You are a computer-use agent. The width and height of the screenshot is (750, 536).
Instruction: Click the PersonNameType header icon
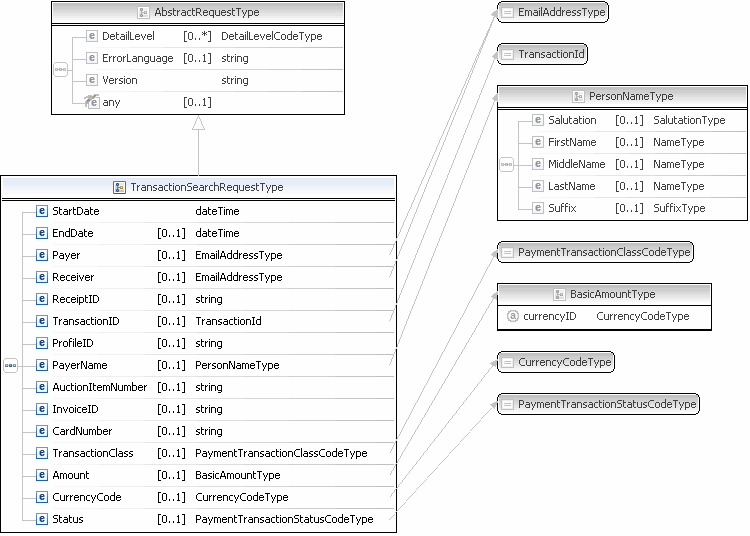[x=578, y=96]
